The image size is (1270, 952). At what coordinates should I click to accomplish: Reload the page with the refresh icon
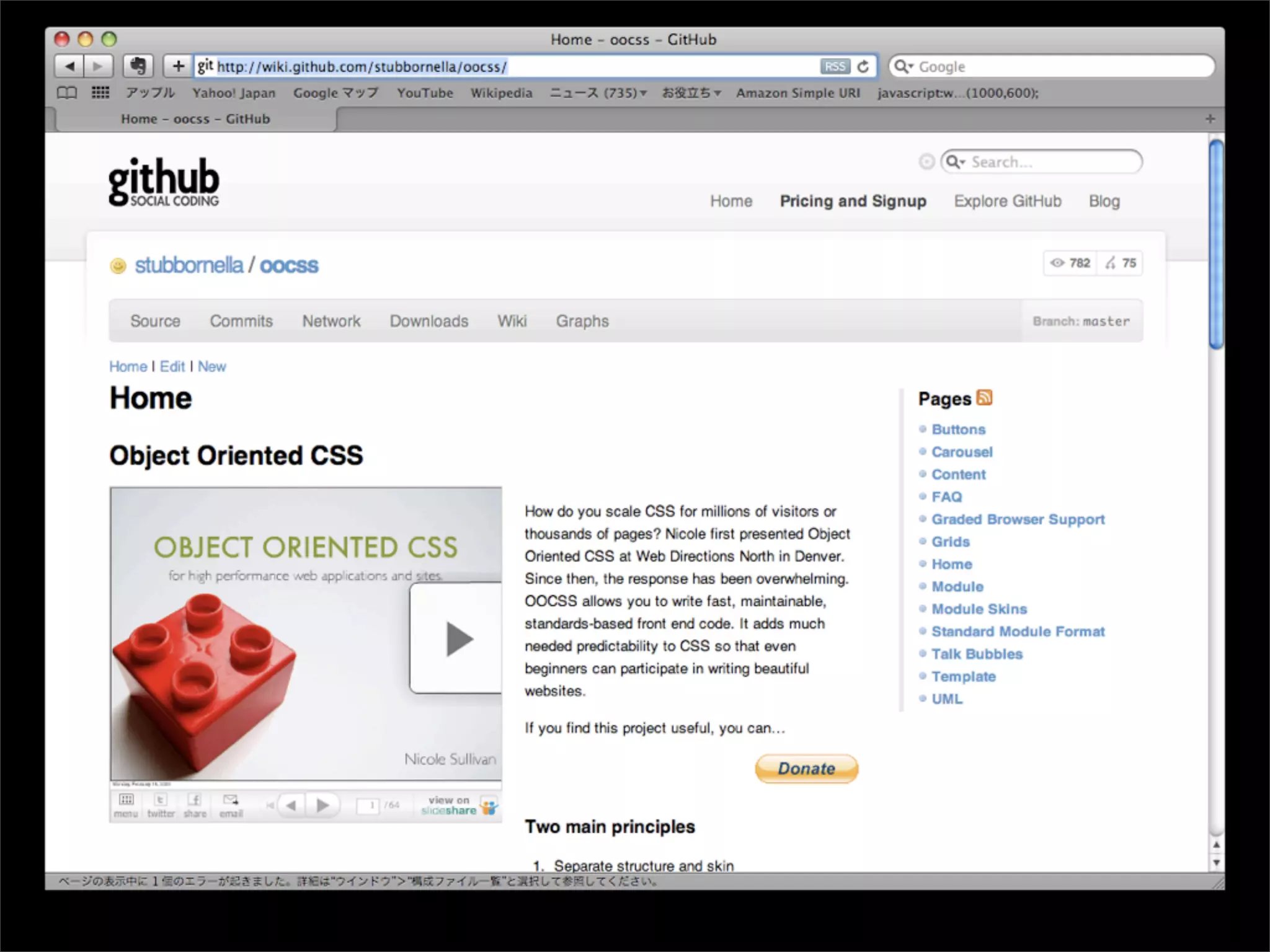tap(863, 66)
